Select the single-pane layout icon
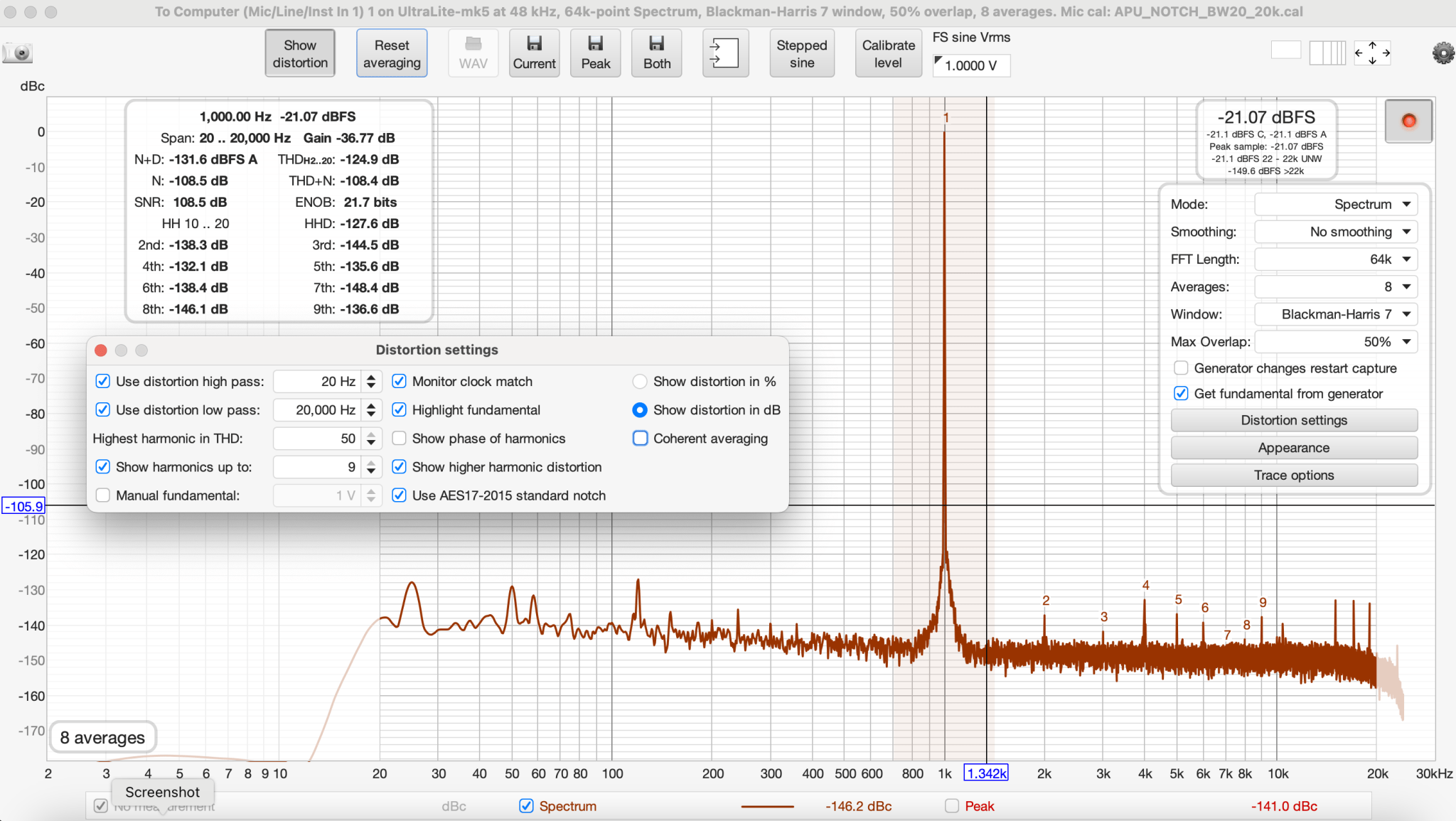 (1285, 50)
